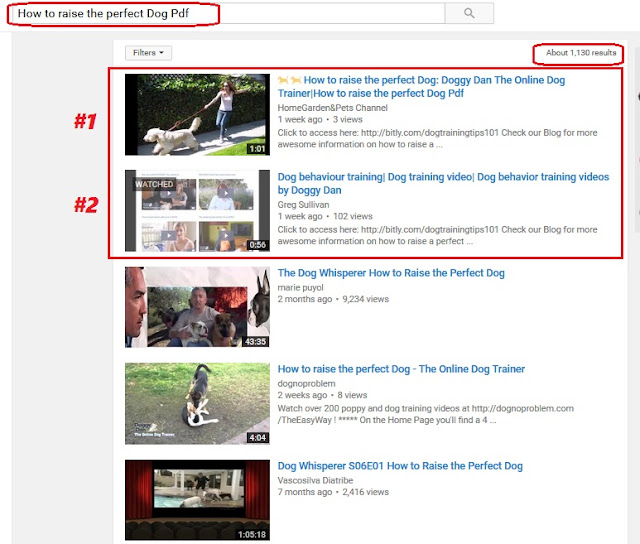The image size is (640, 544).
Task: Visit marie puyol channel
Action: [300, 288]
